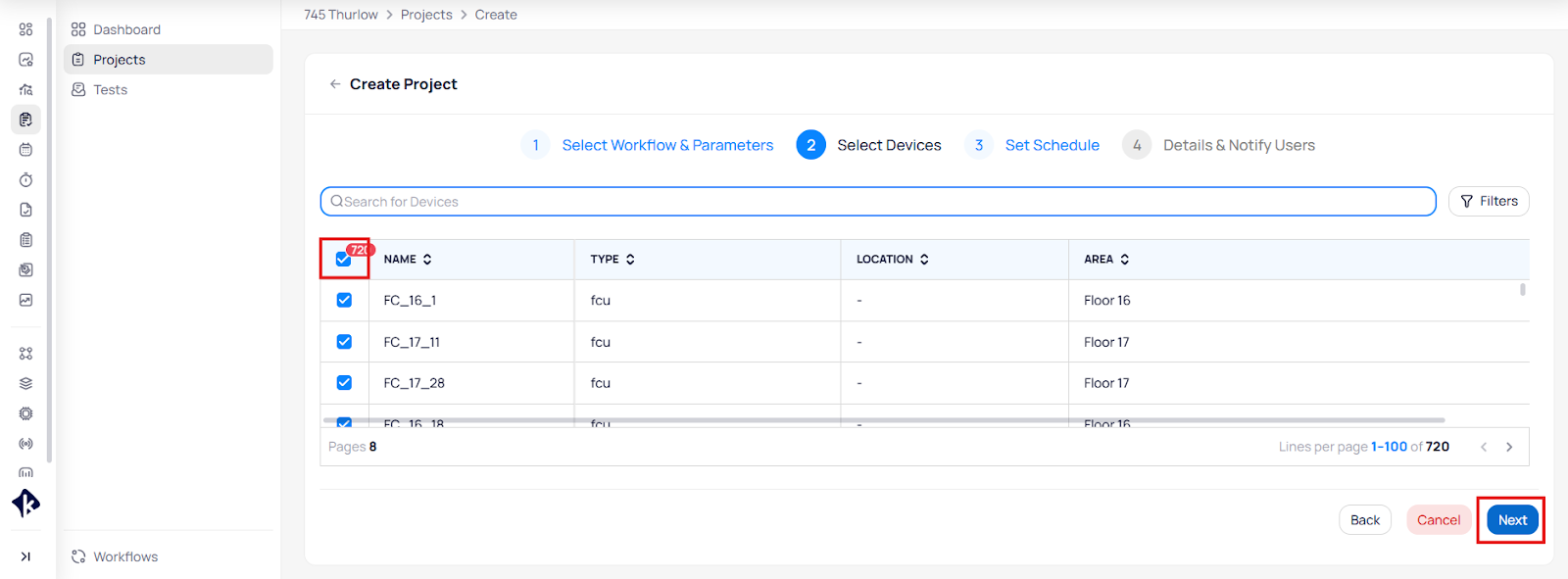
Task: Open the Select Workflow & Parameters step
Action: point(666,145)
